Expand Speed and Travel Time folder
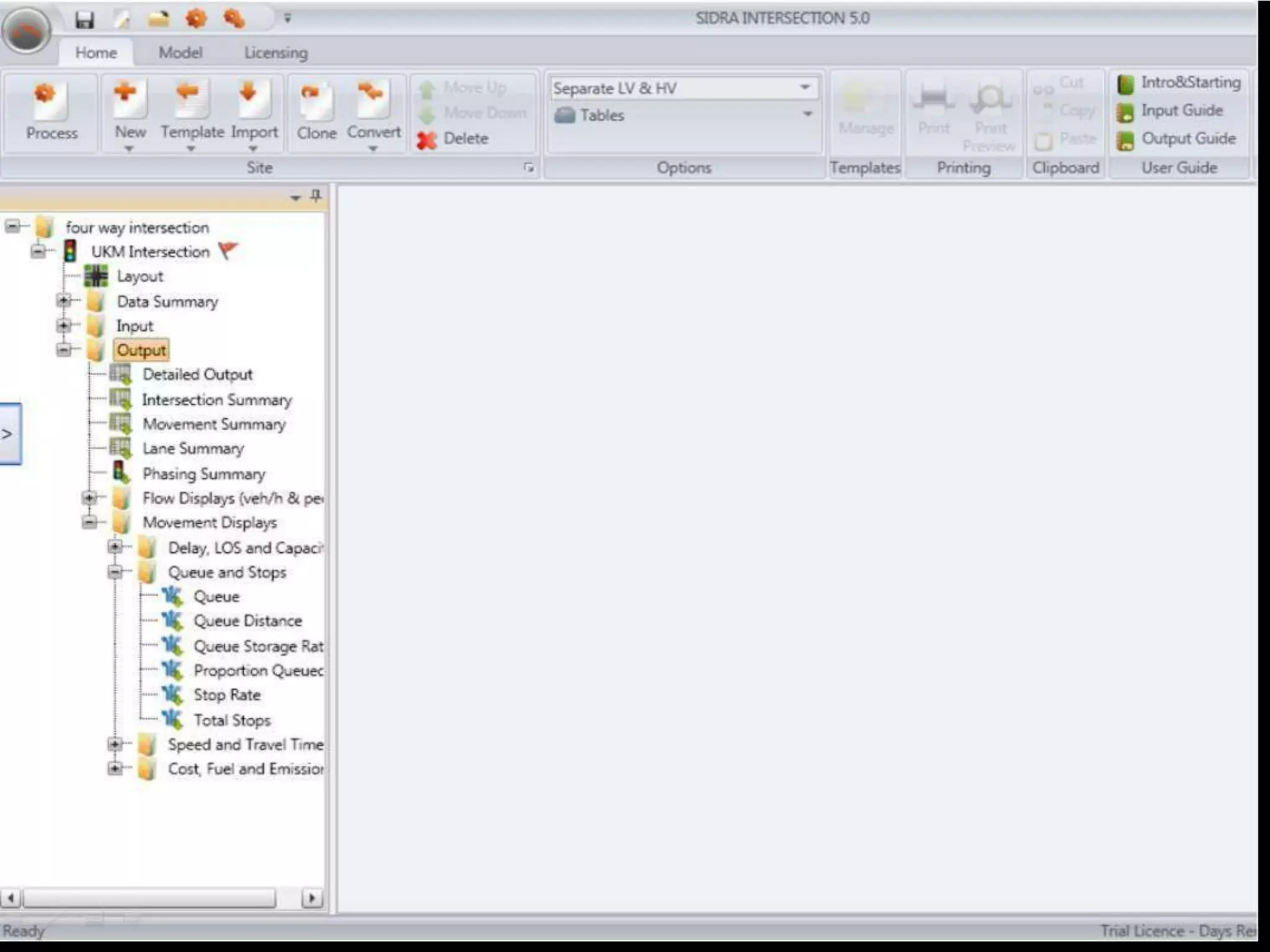1270x952 pixels. 115,744
